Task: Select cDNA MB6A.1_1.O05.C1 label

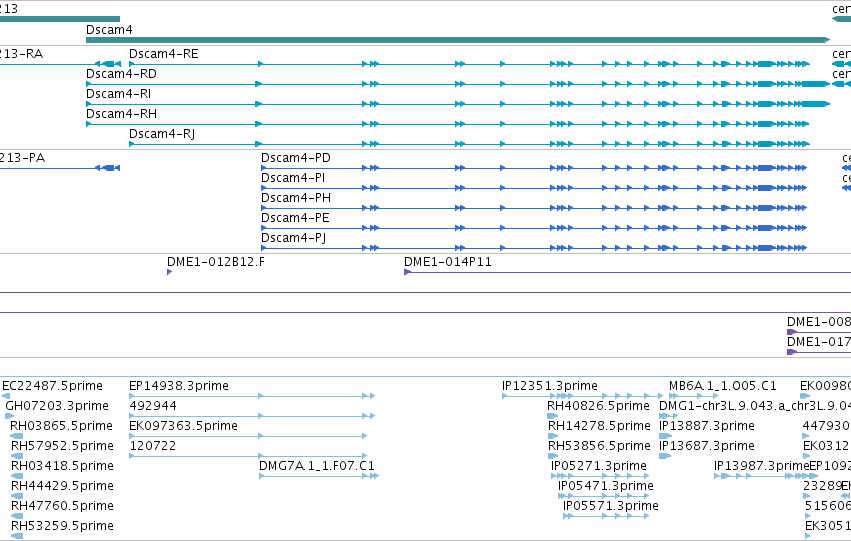Action: coord(722,386)
